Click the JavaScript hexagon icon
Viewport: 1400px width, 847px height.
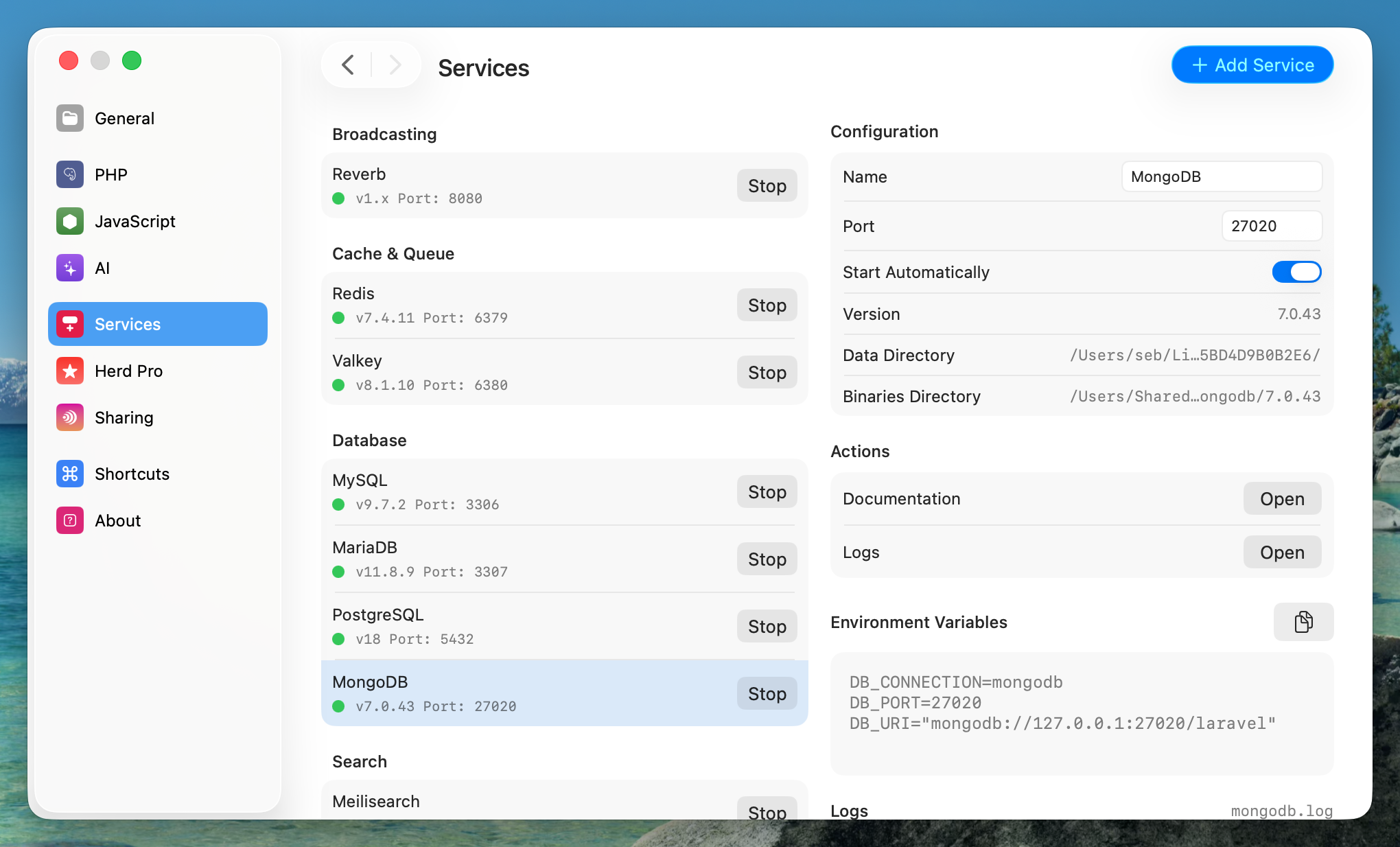click(70, 221)
